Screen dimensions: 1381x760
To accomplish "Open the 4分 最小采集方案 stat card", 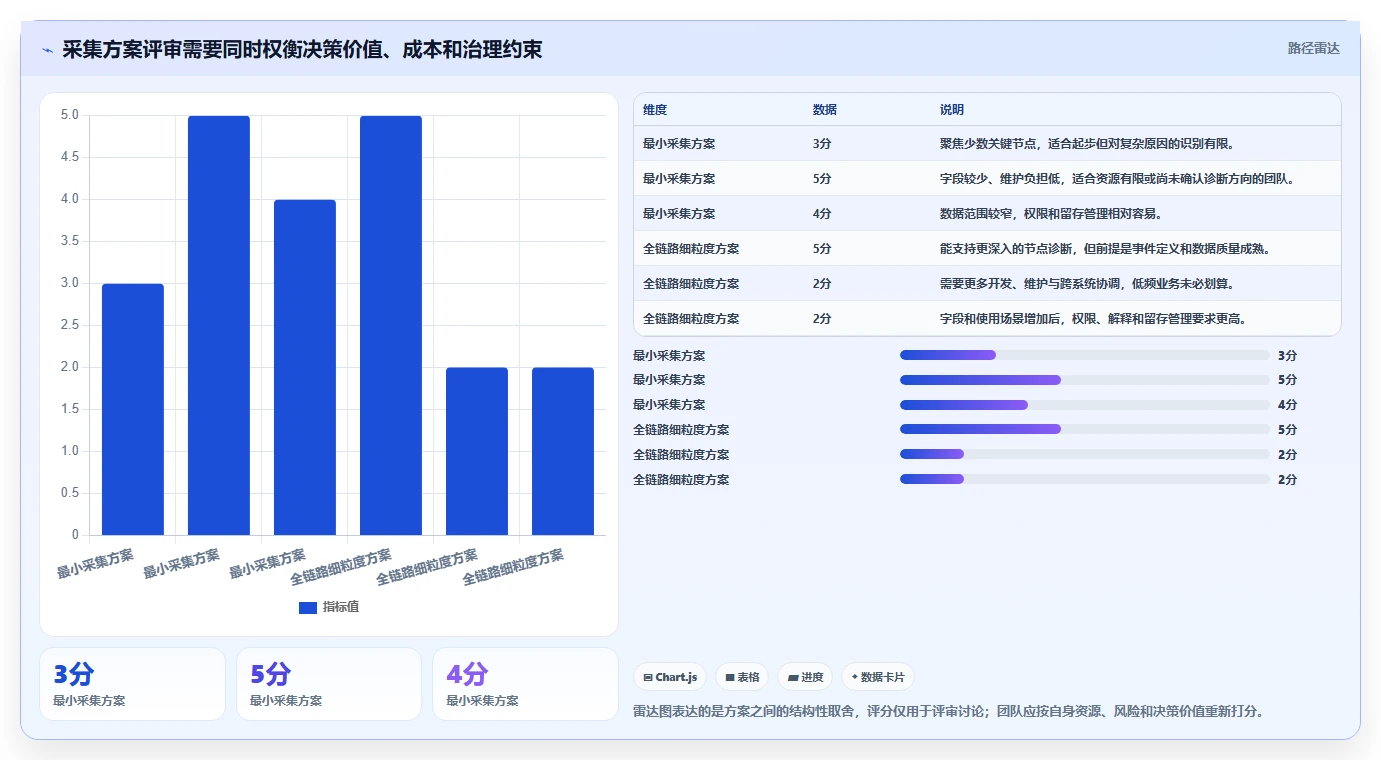I will 525,684.
